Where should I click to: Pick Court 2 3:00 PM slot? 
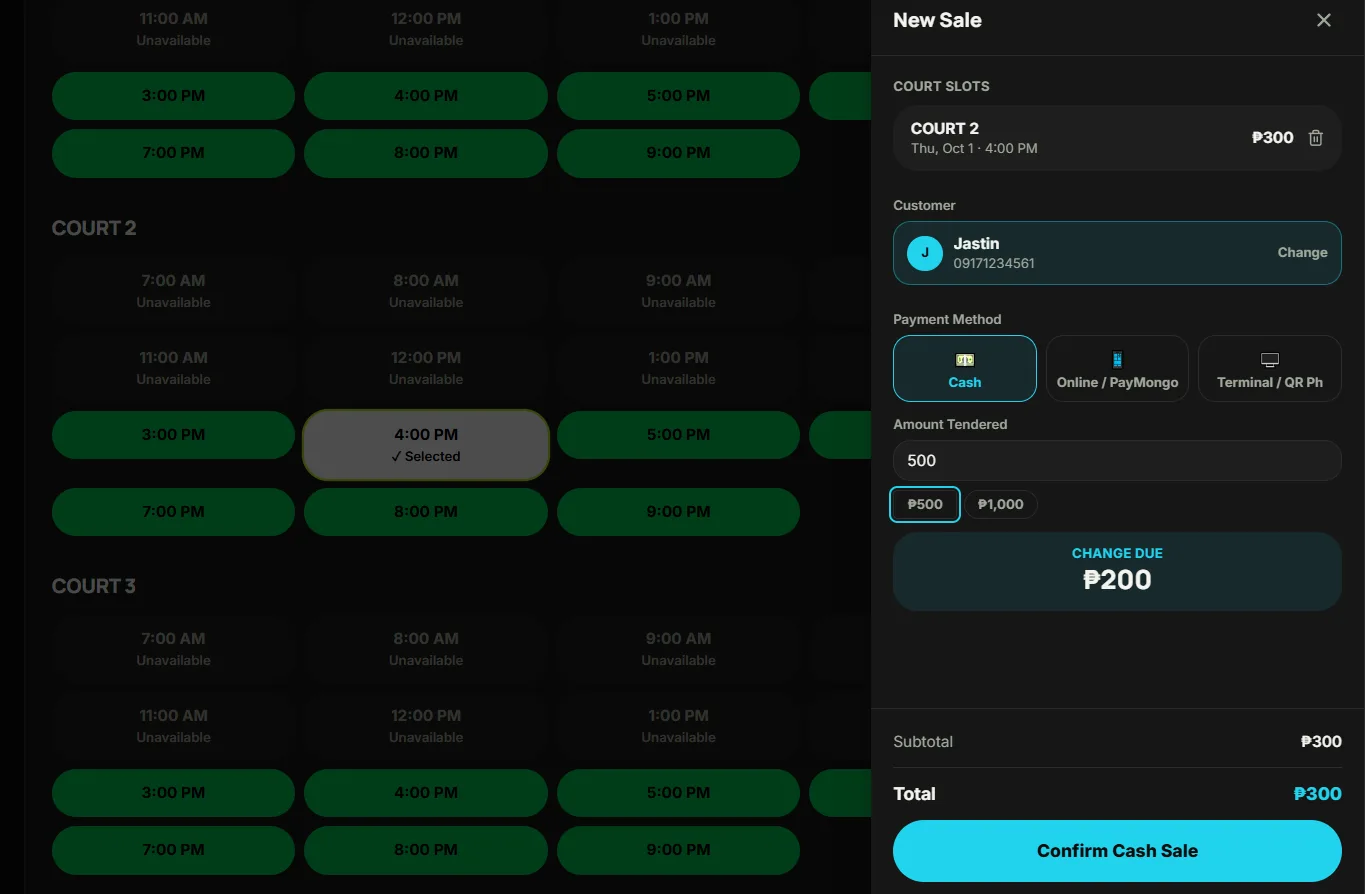[173, 435]
